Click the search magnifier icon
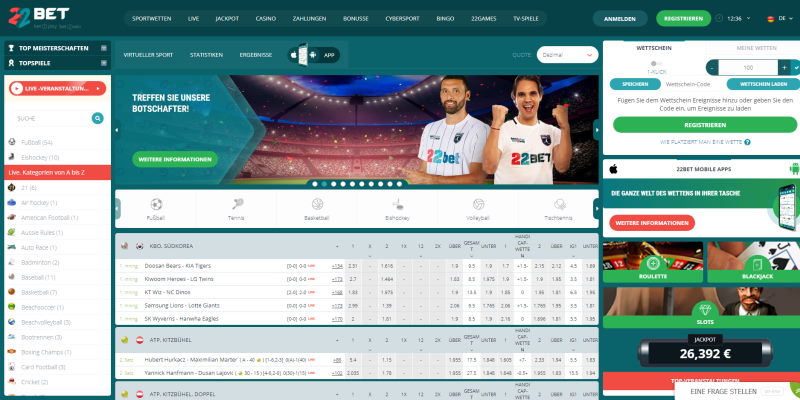This screenshot has height=400, width=800. pyautogui.click(x=97, y=118)
